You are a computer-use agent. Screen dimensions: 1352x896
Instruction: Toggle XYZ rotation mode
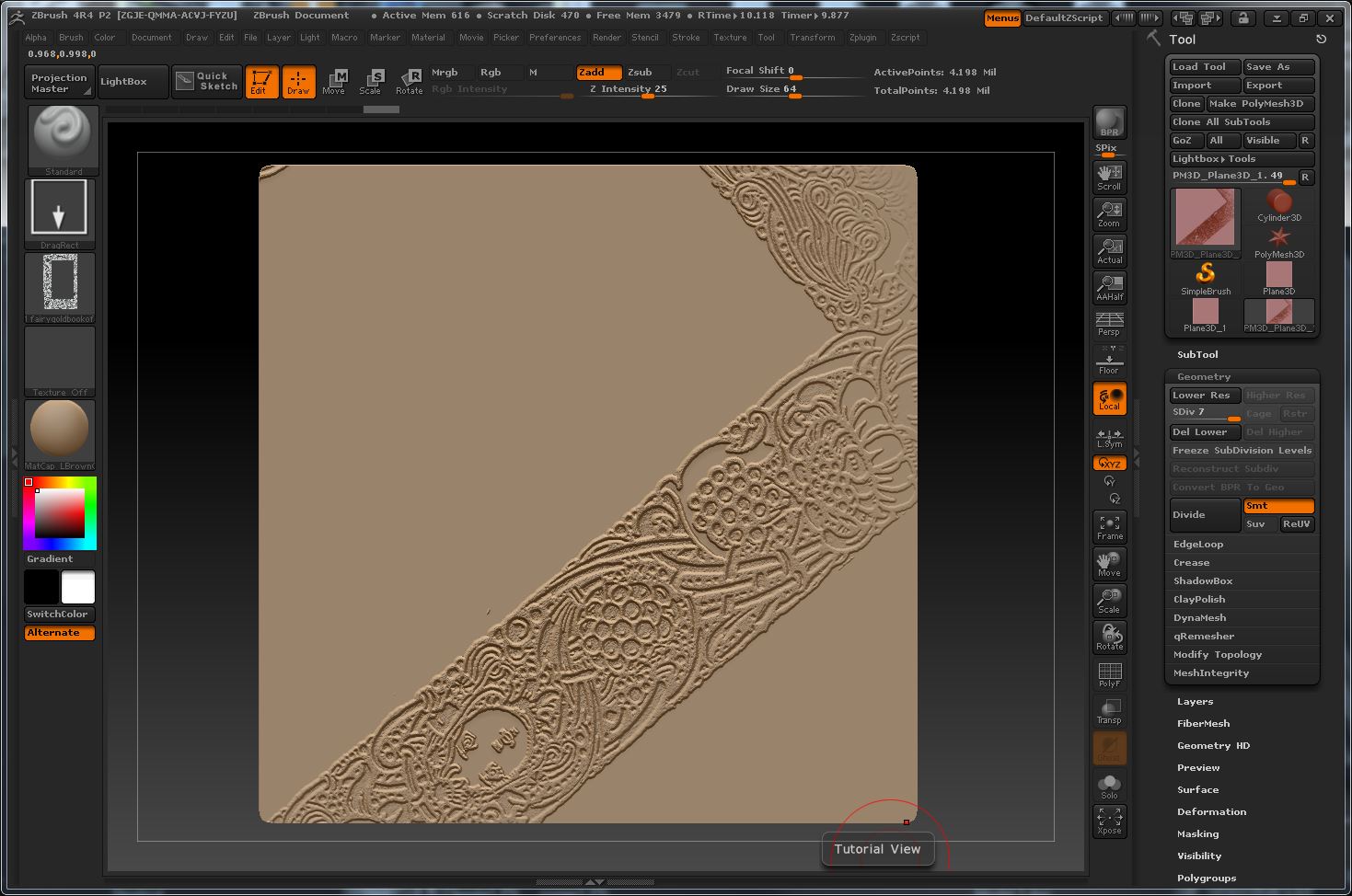[x=1109, y=463]
